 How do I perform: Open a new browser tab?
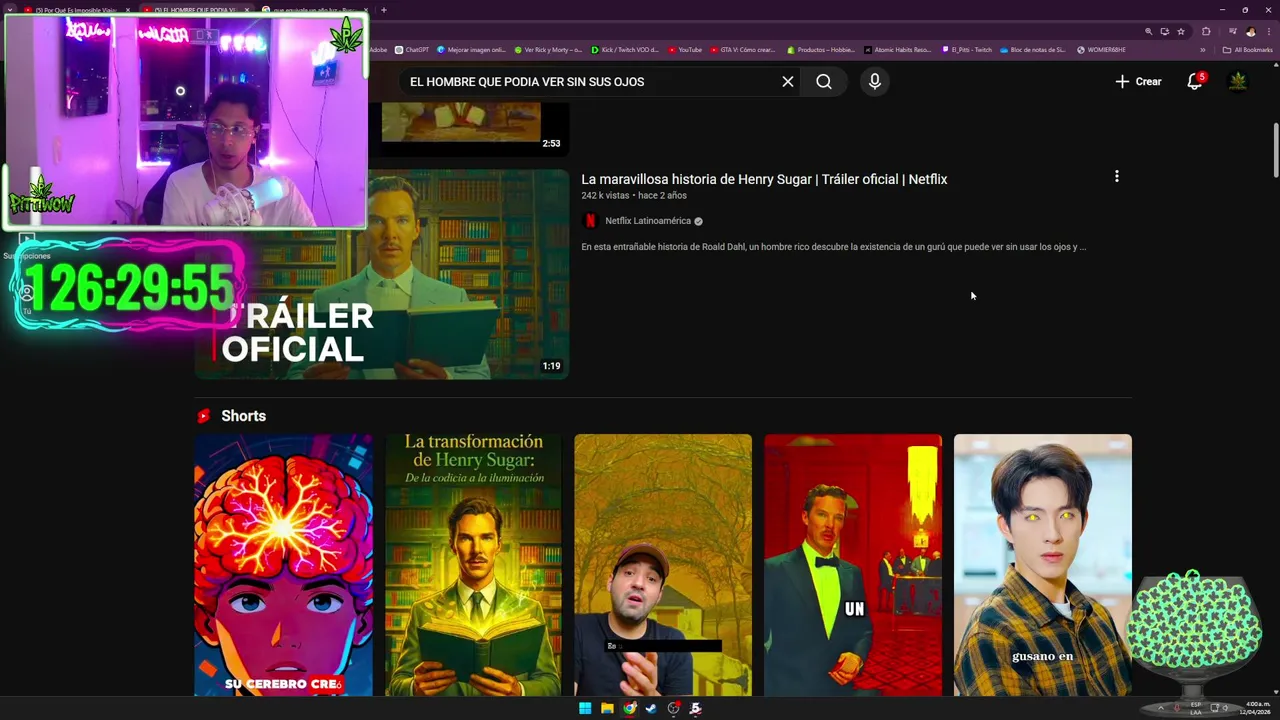click(384, 10)
